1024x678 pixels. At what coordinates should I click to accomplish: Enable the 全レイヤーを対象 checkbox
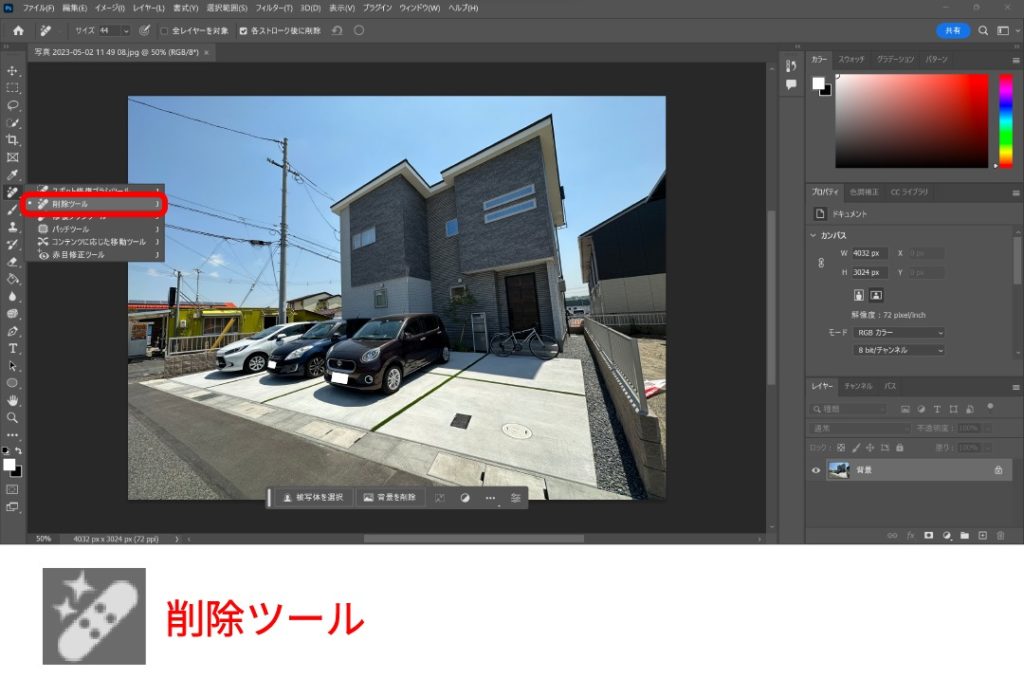pyautogui.click(x=165, y=31)
